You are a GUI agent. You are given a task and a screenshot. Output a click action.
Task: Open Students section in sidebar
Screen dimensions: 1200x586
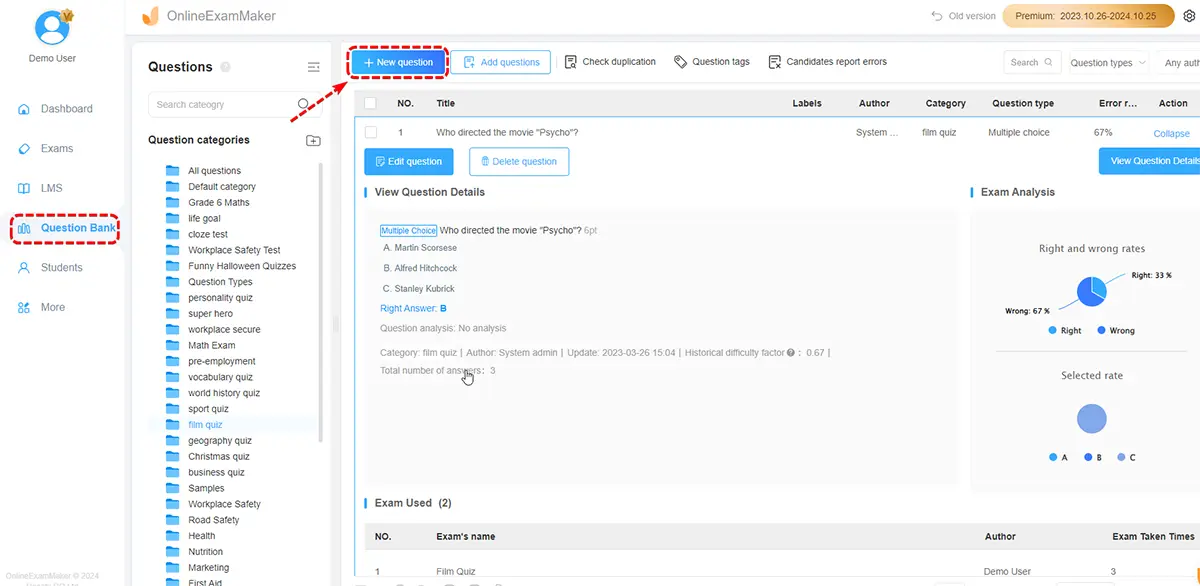[x=61, y=268]
